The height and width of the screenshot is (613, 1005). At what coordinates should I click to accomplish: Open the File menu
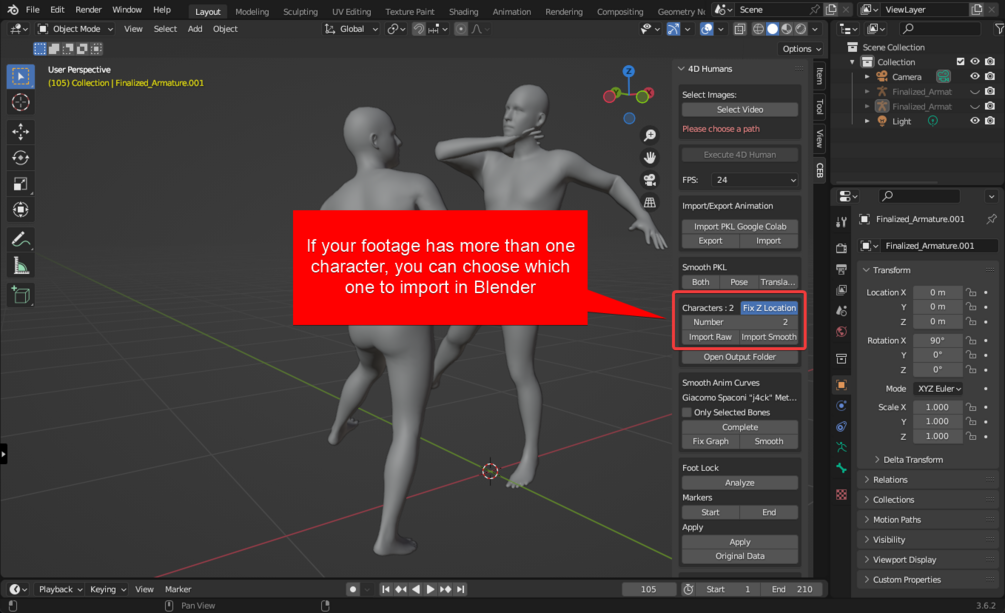(33, 10)
